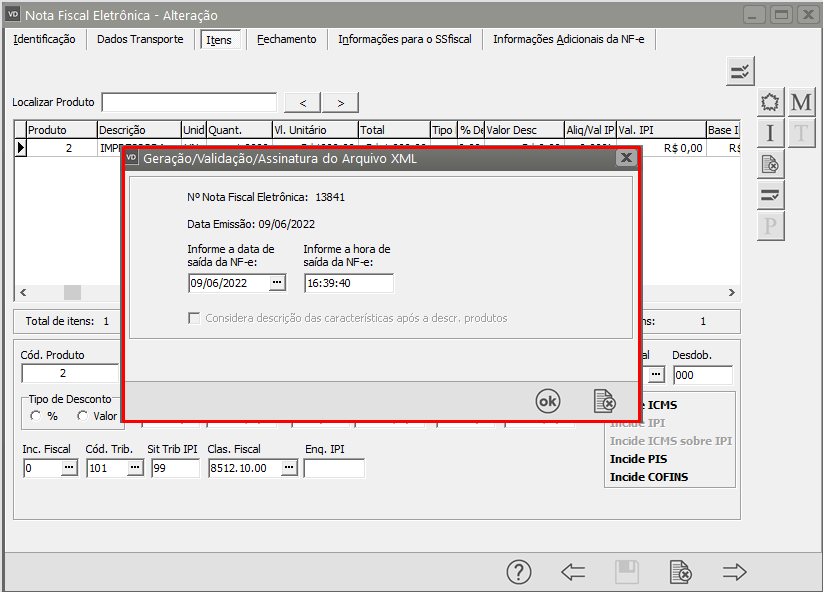Switch to the Fechamento tab
Image resolution: width=823 pixels, height=592 pixels.
(x=286, y=39)
